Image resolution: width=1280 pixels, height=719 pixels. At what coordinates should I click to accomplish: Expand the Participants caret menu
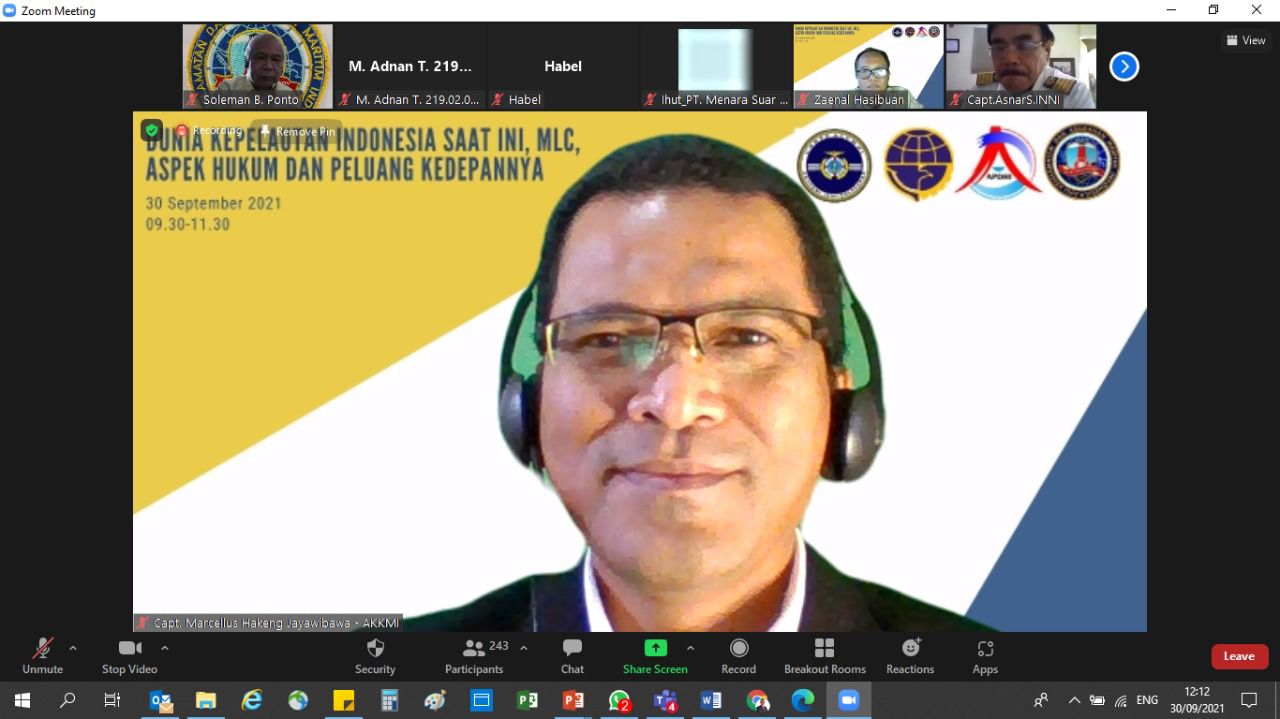click(524, 648)
